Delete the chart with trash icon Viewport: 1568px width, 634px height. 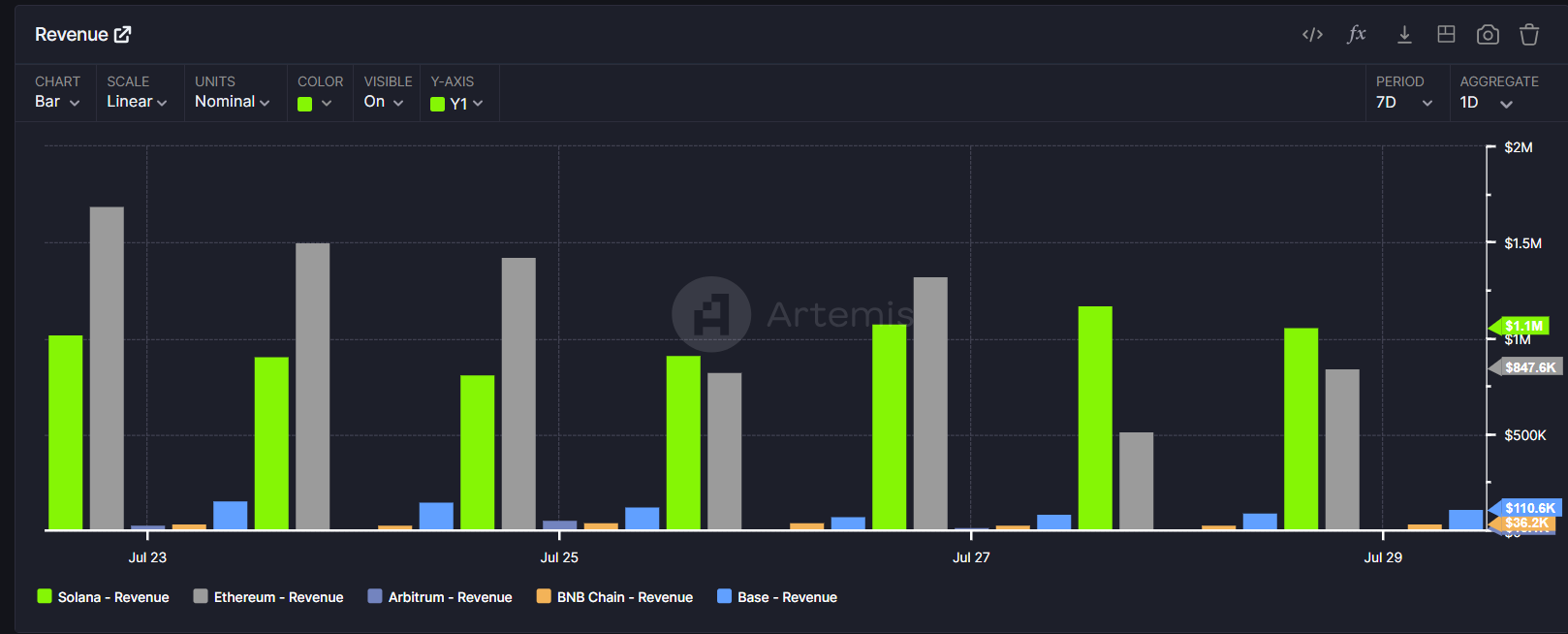click(1529, 35)
